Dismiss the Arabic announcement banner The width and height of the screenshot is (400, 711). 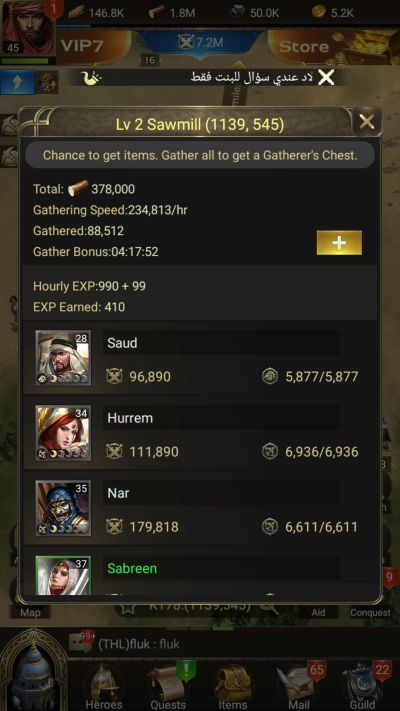(326, 78)
